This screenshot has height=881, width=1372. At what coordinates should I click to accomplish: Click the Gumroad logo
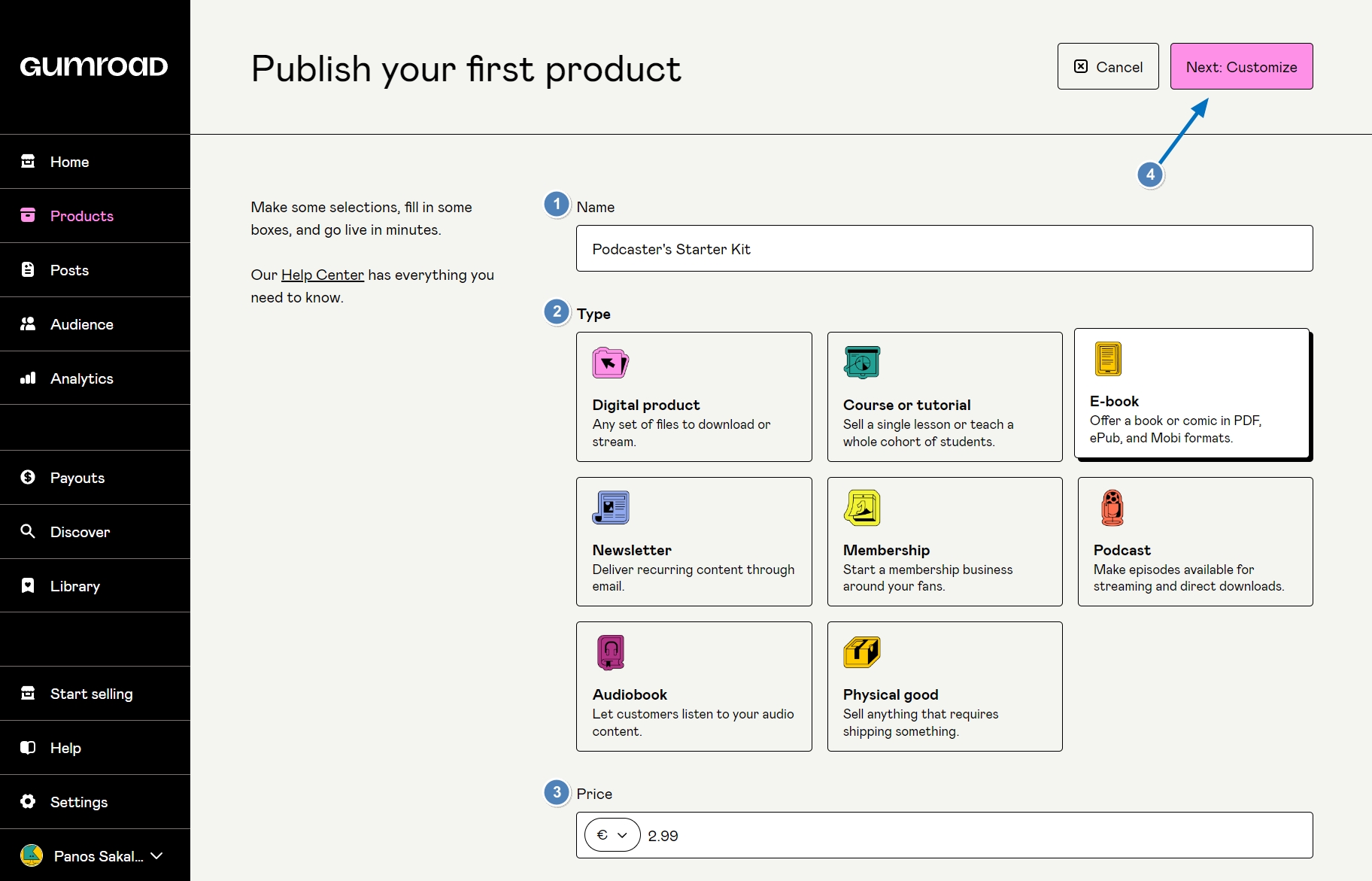coord(94,67)
